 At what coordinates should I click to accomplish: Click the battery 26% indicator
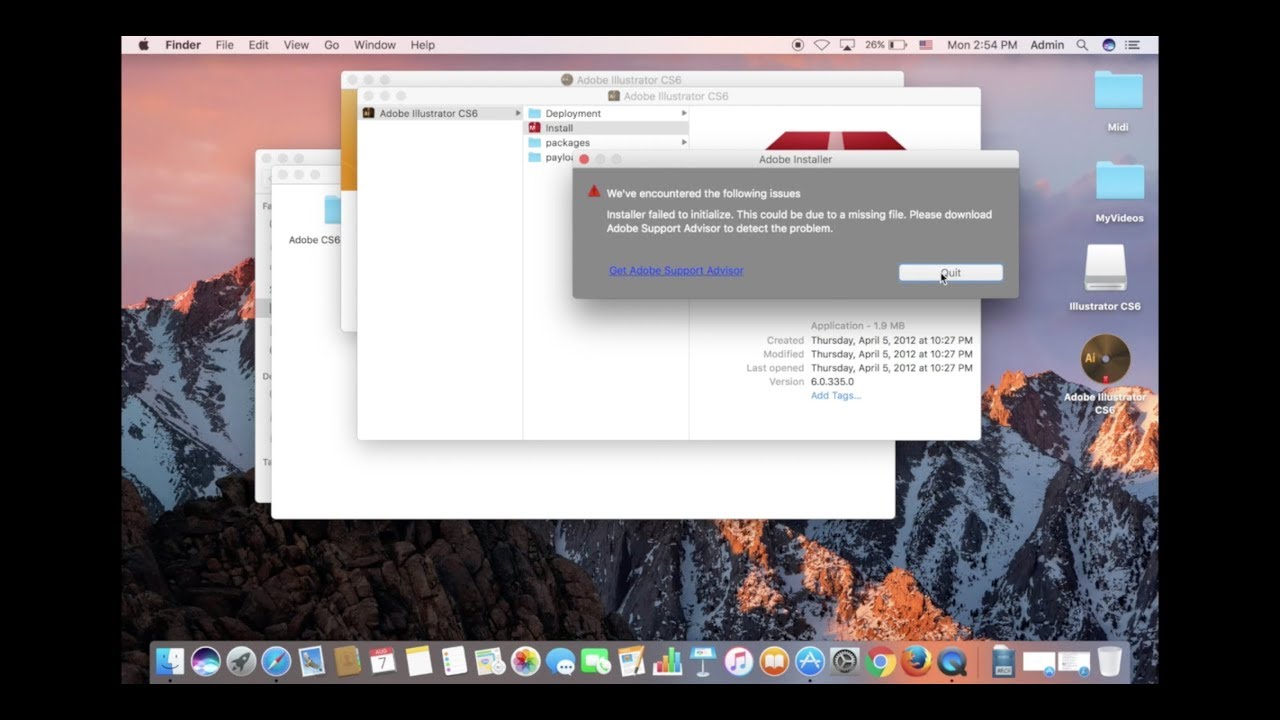click(886, 45)
